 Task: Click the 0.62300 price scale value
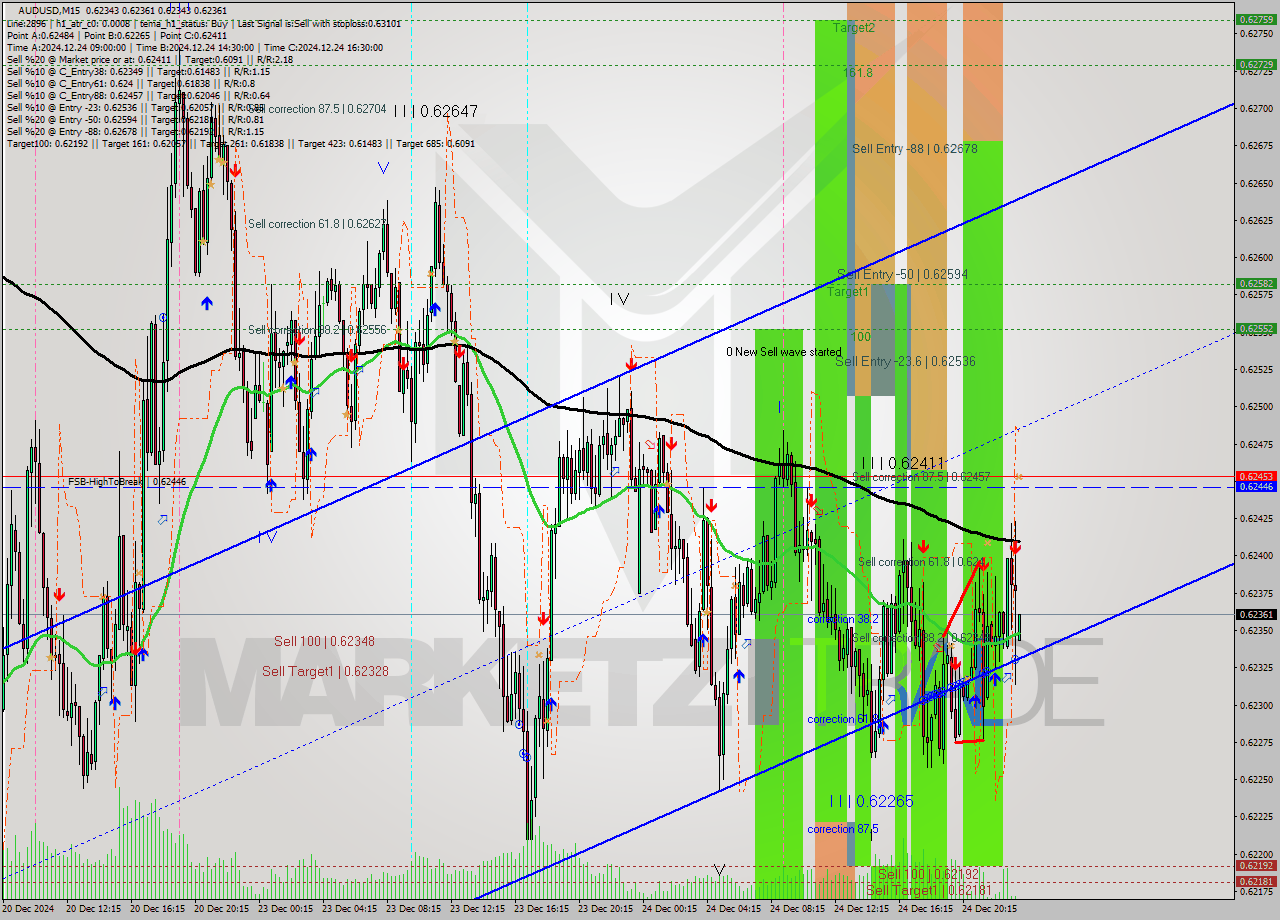tap(1256, 705)
